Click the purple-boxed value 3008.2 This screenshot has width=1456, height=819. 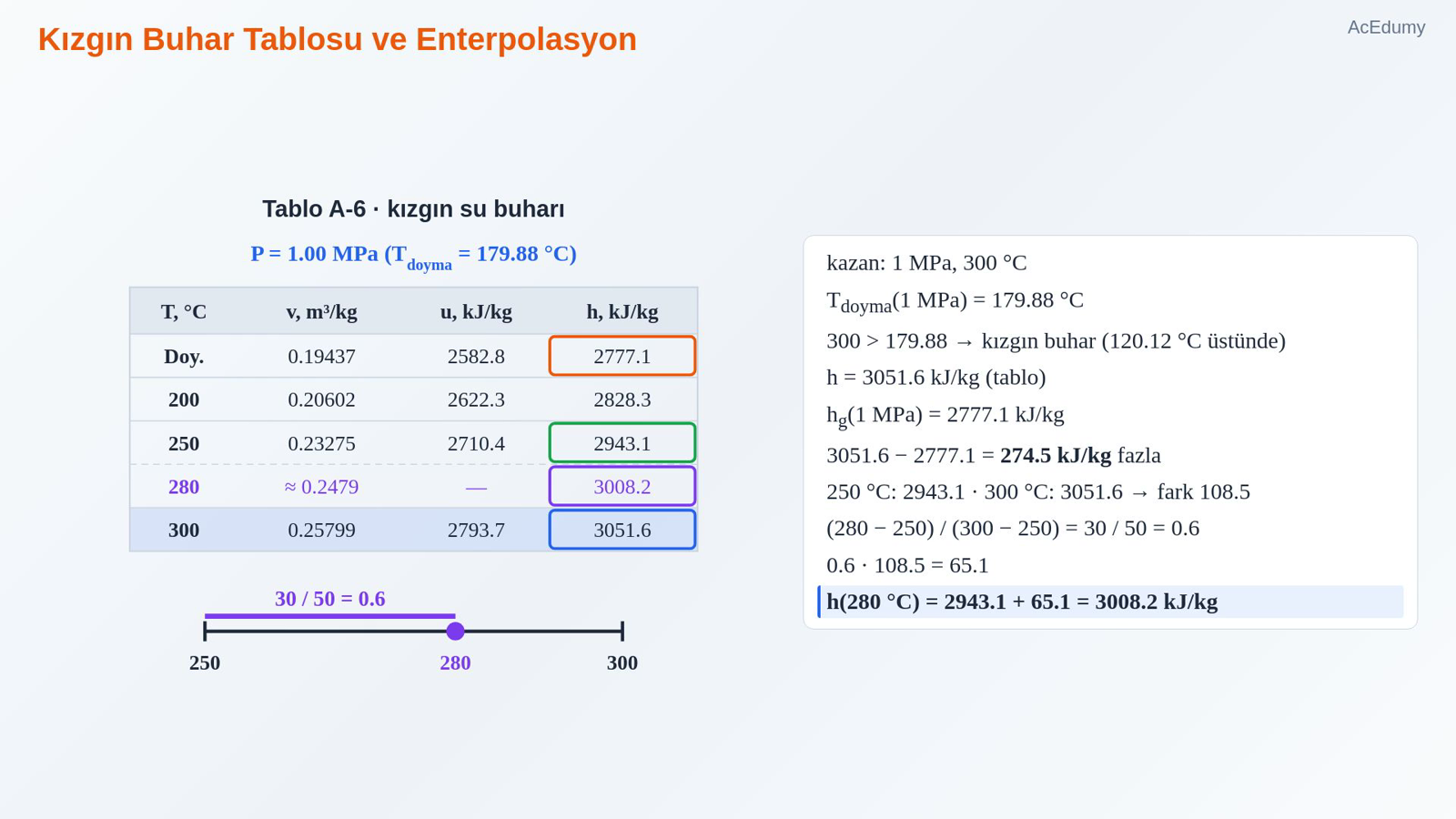tap(622, 486)
